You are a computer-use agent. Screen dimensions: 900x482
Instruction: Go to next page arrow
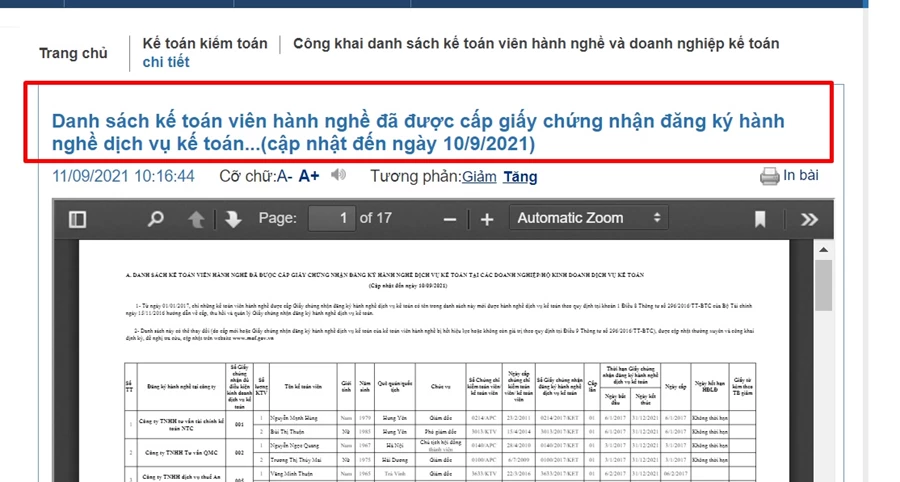[x=232, y=219]
